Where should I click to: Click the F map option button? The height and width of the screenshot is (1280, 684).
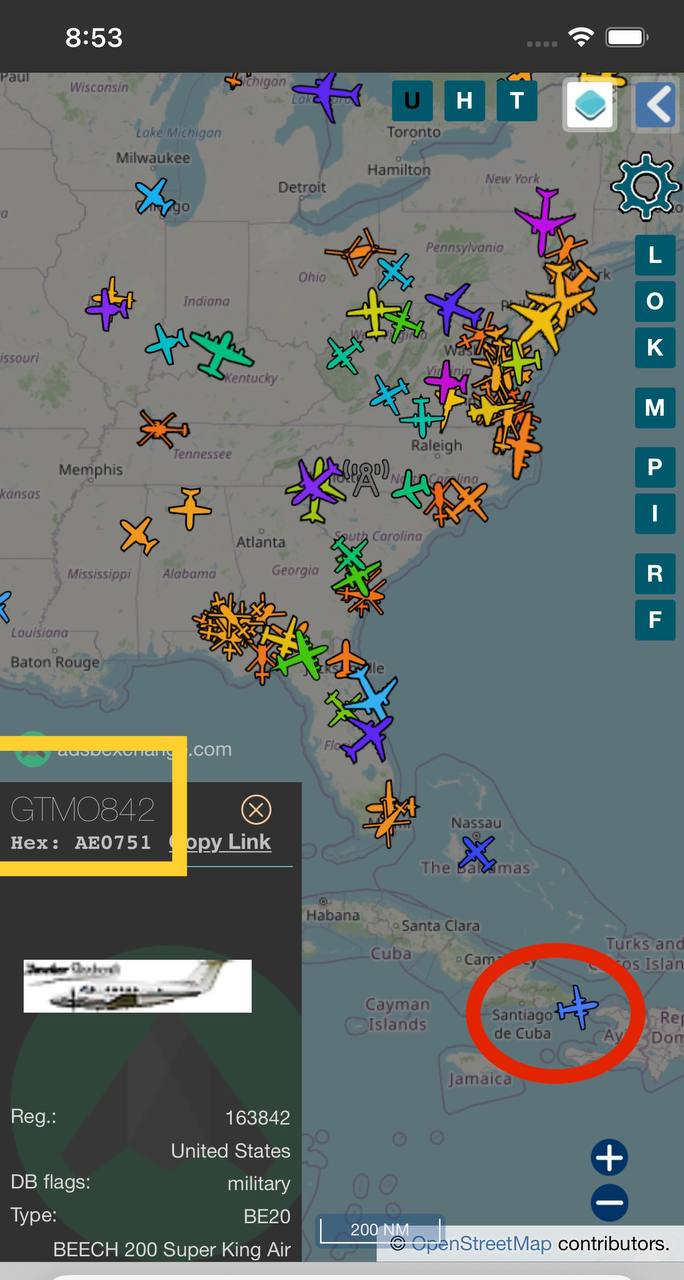coord(655,620)
